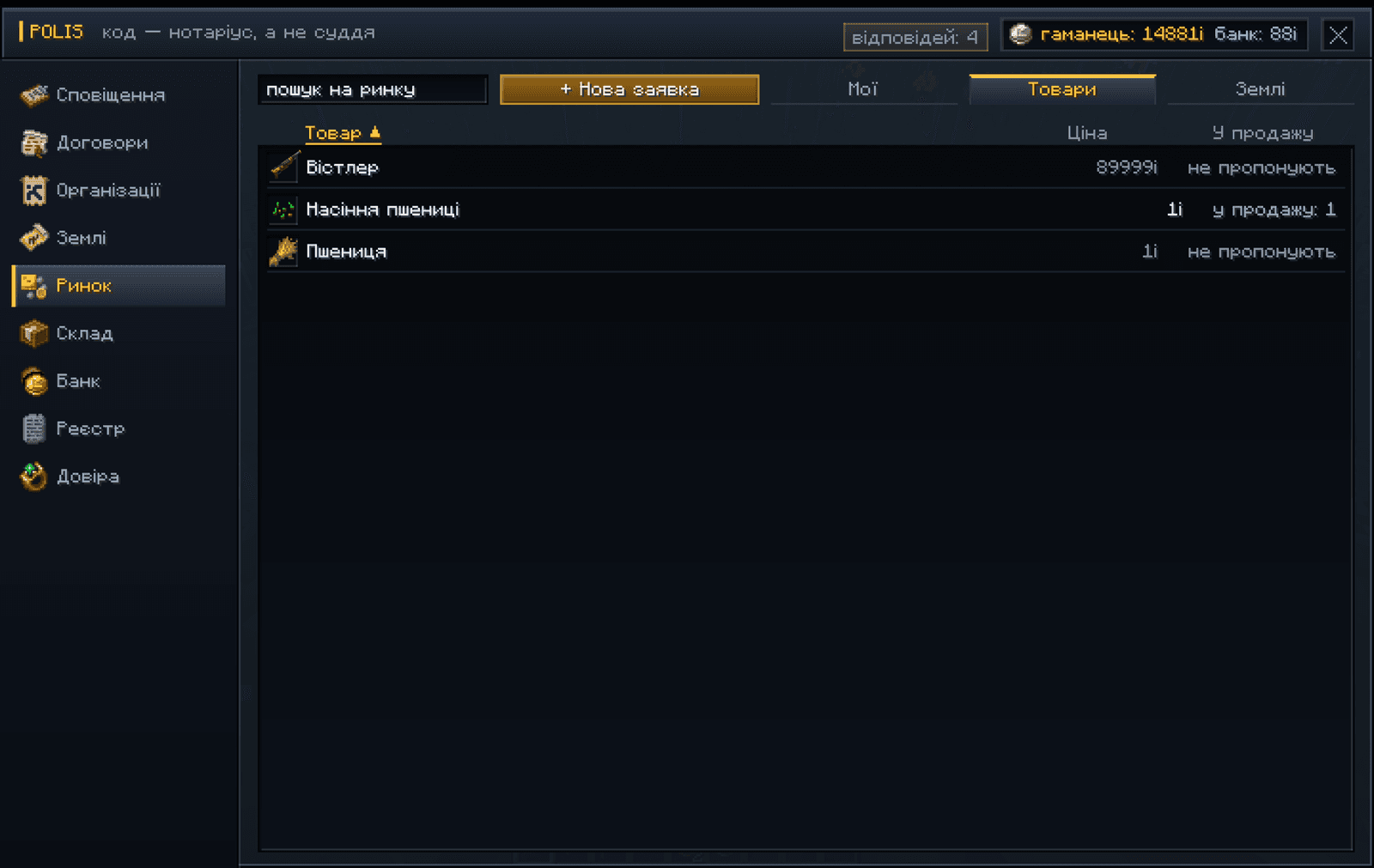Click the Пшениця wheat item icon
This screenshot has height=868, width=1374.
click(x=283, y=252)
